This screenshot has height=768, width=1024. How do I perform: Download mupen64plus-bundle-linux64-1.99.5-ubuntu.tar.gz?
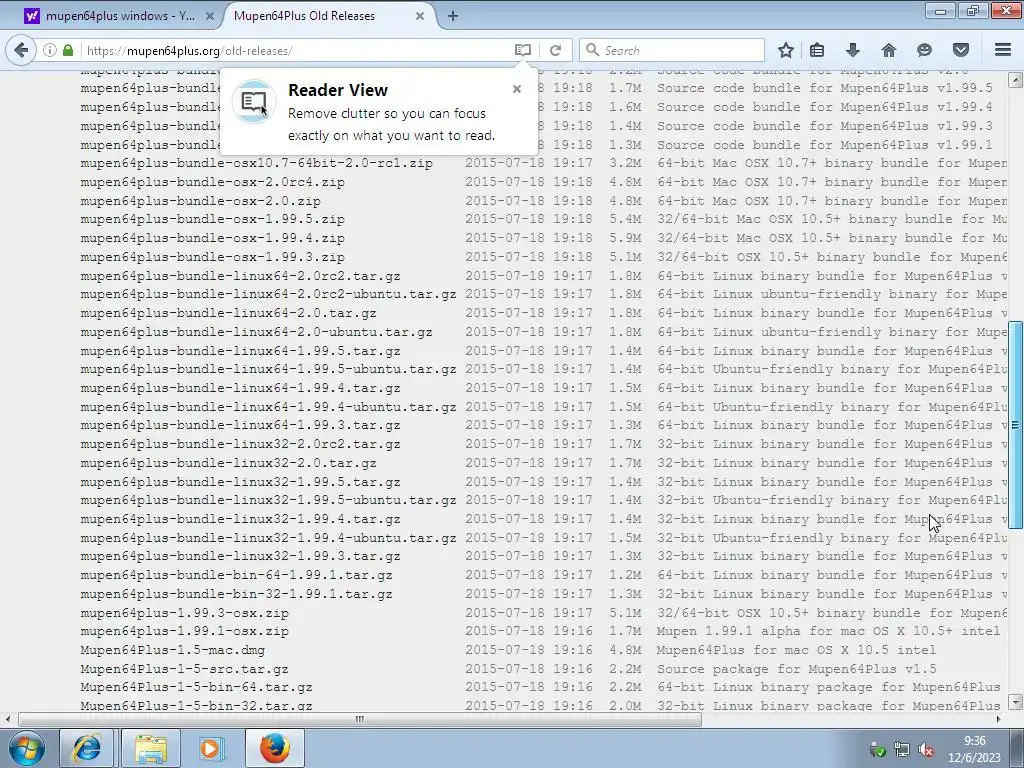[x=268, y=370]
